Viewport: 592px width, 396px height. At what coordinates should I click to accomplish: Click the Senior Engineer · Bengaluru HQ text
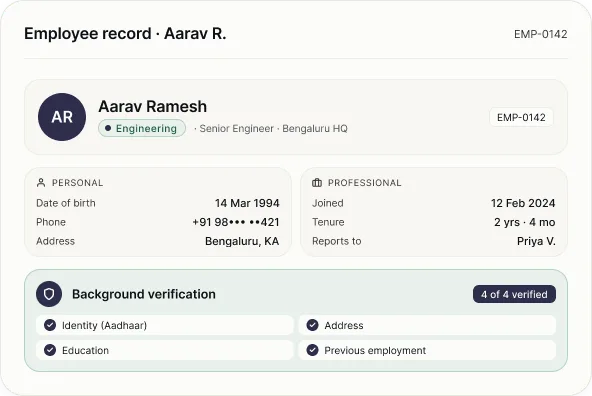coord(273,129)
